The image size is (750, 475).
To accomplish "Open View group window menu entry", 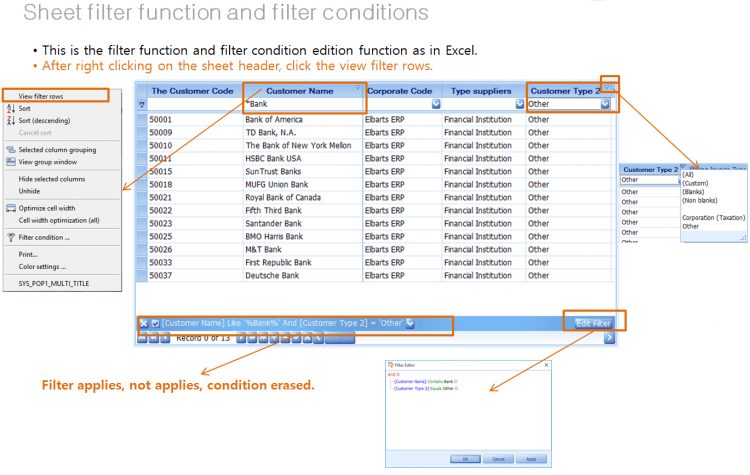I will click(x=48, y=162).
